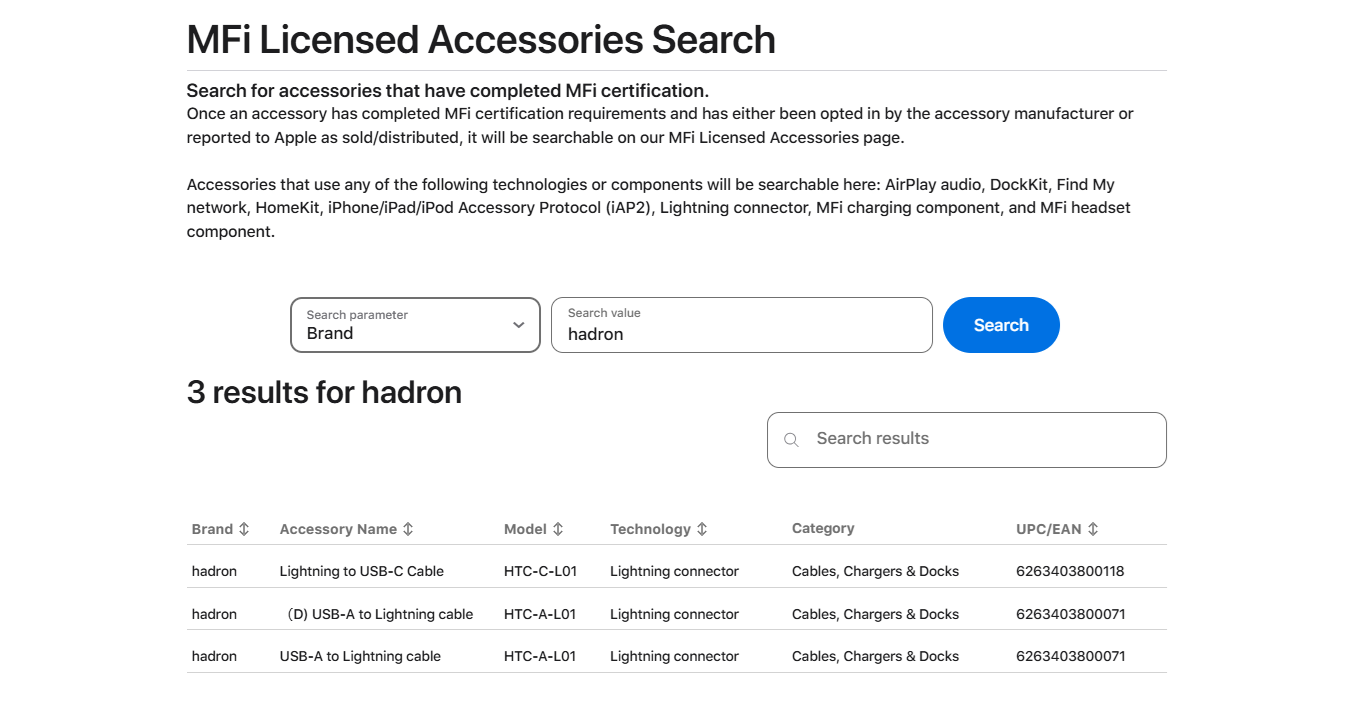Open the Search parameter dropdown
Viewport: 1346px width, 722px height.
tap(415, 325)
